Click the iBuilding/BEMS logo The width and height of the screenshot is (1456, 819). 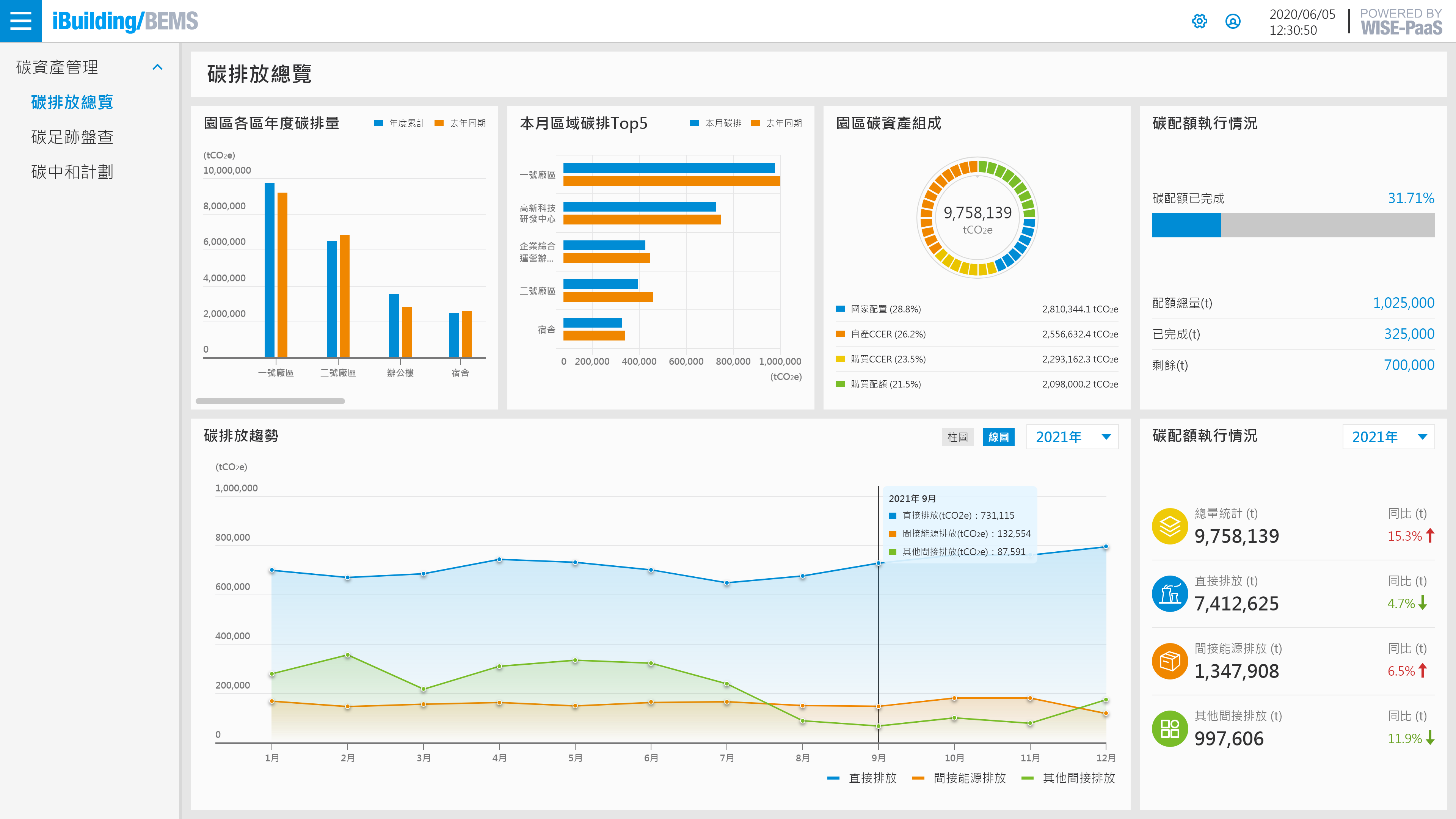coord(125,22)
